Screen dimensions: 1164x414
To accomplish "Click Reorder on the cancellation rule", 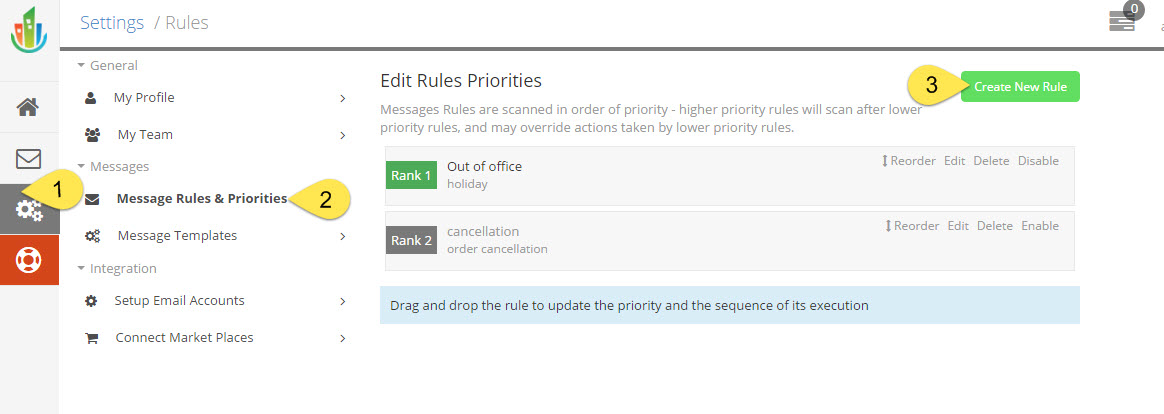I will (x=912, y=226).
